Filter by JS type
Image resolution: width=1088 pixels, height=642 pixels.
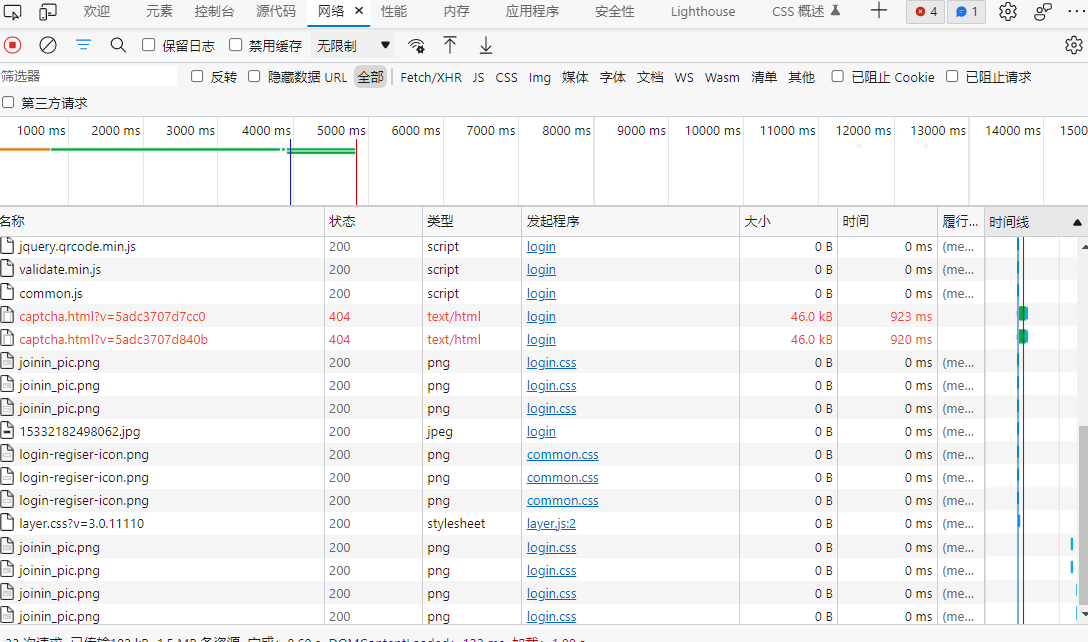[478, 77]
